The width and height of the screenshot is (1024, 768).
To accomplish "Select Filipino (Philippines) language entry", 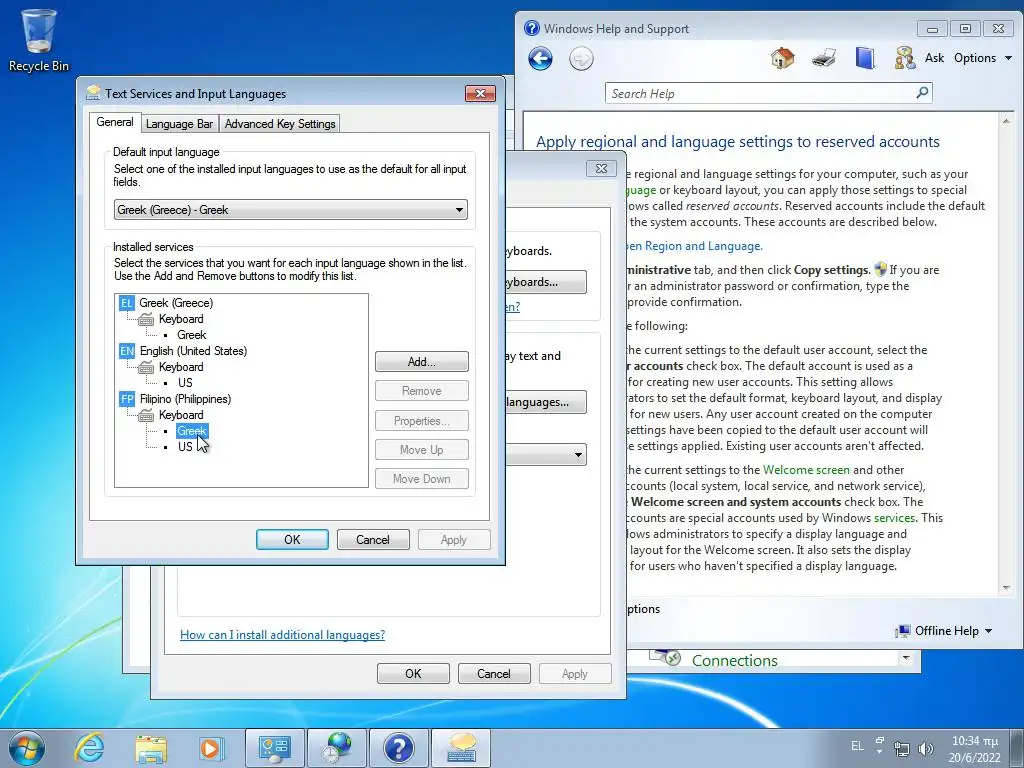I will click(185, 399).
